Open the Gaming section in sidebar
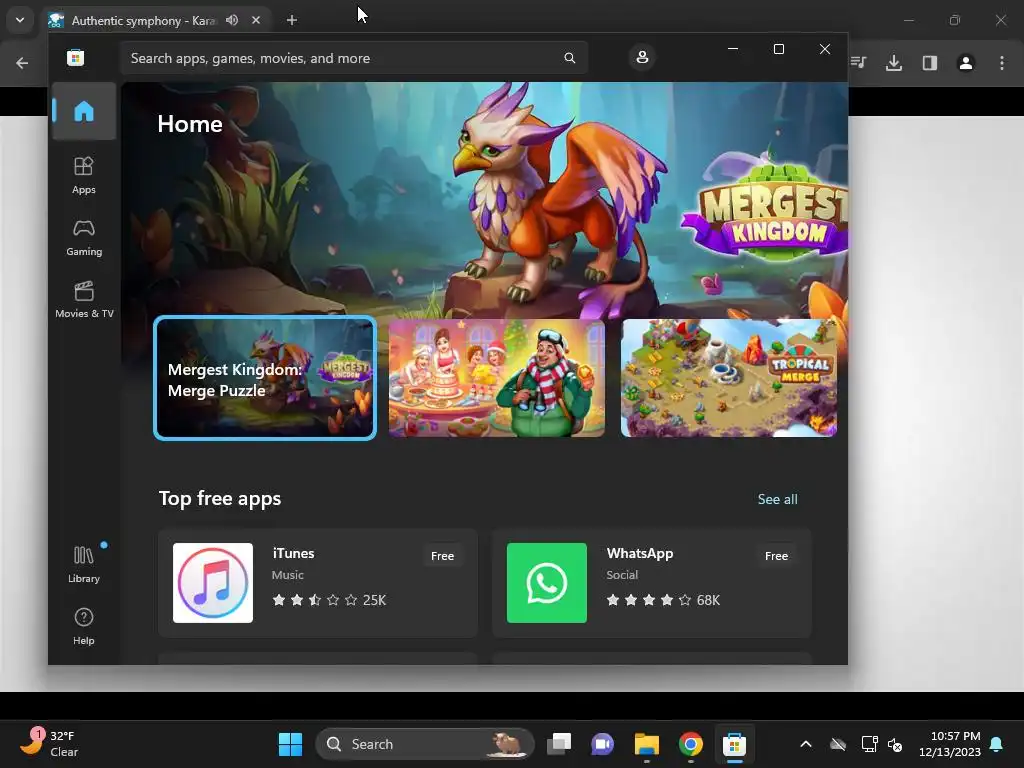 tap(84, 237)
